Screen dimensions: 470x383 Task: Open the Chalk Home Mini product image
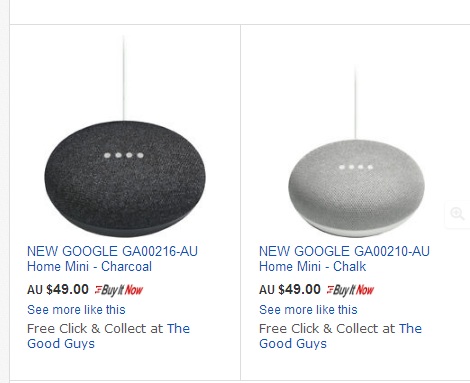click(x=357, y=152)
